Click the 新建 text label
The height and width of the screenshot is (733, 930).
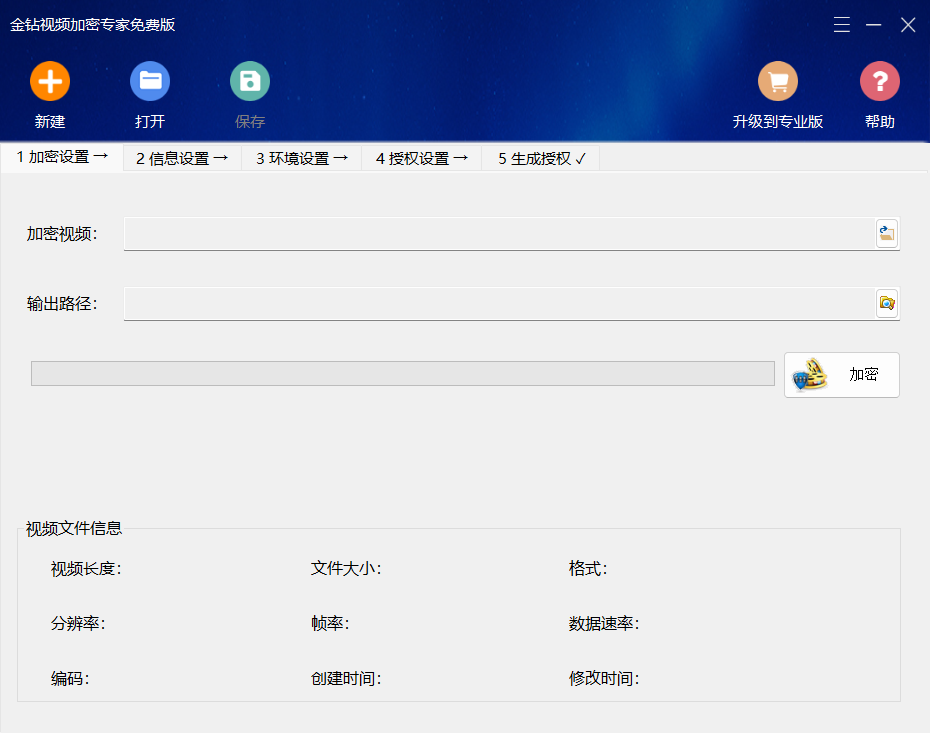coord(50,122)
